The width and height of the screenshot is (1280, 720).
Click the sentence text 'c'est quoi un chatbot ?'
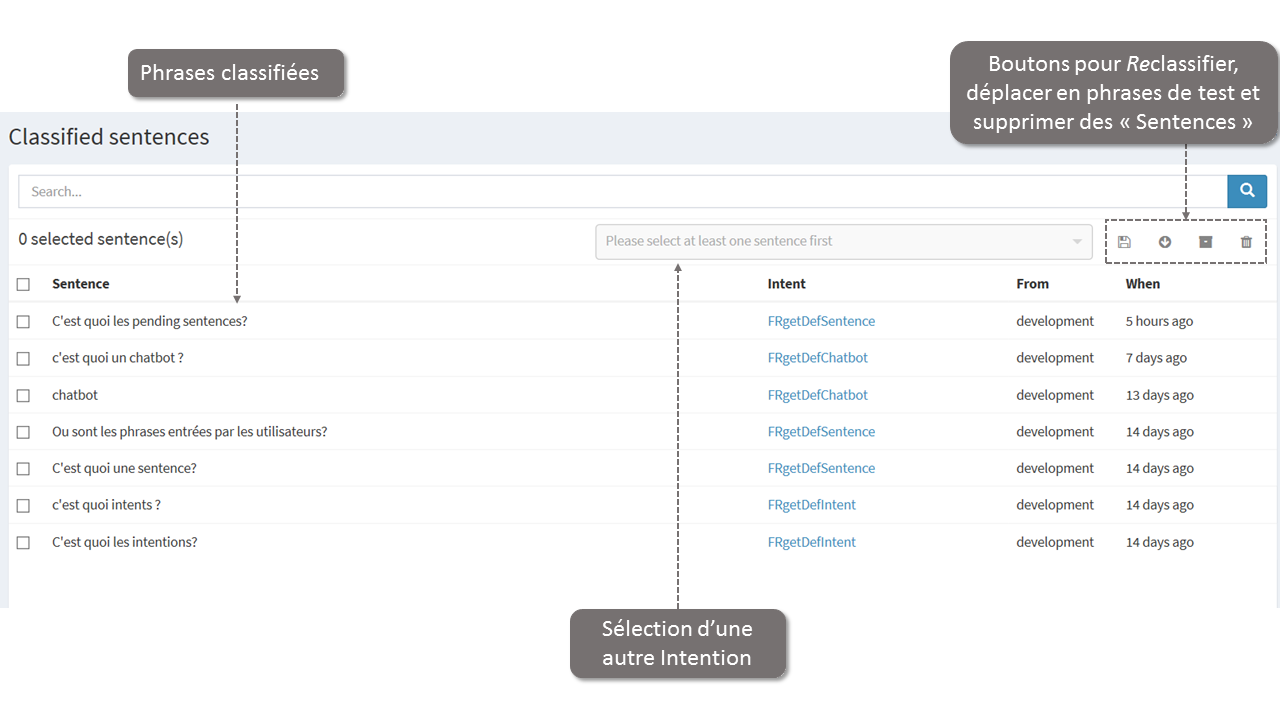(x=118, y=358)
